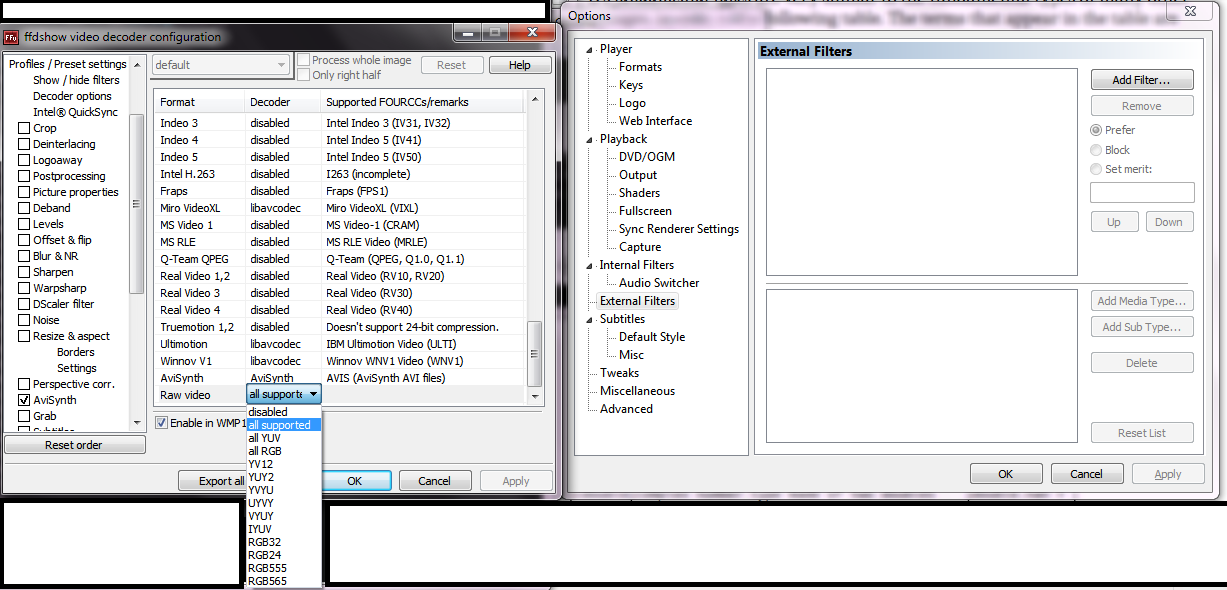Click the codec list scroll down arrow
The image size is (1227, 590).
(x=535, y=397)
